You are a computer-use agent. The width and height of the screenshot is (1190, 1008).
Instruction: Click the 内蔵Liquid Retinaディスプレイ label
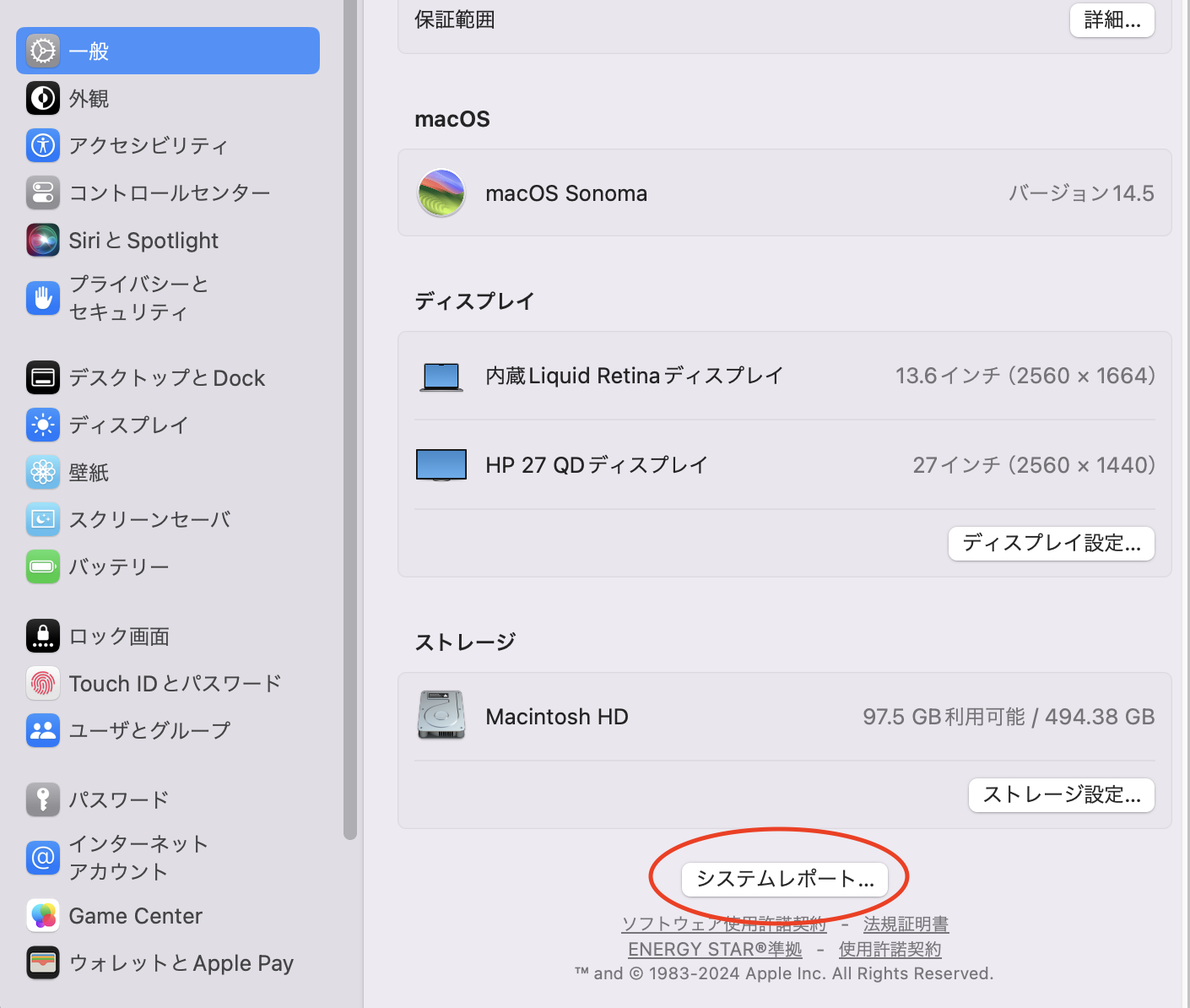coord(635,376)
